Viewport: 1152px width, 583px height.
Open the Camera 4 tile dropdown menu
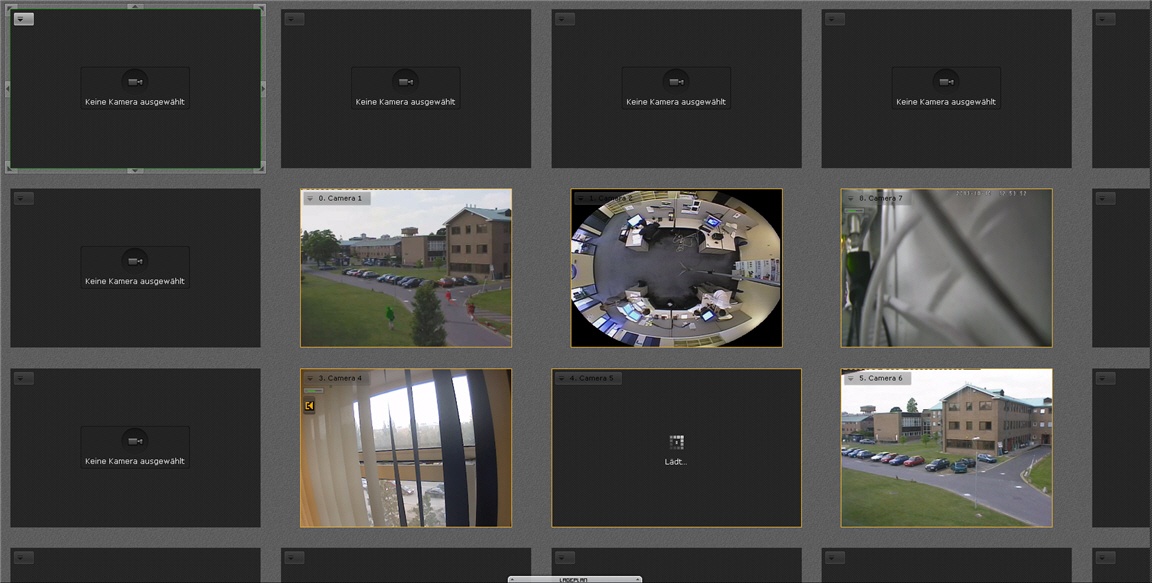click(309, 379)
